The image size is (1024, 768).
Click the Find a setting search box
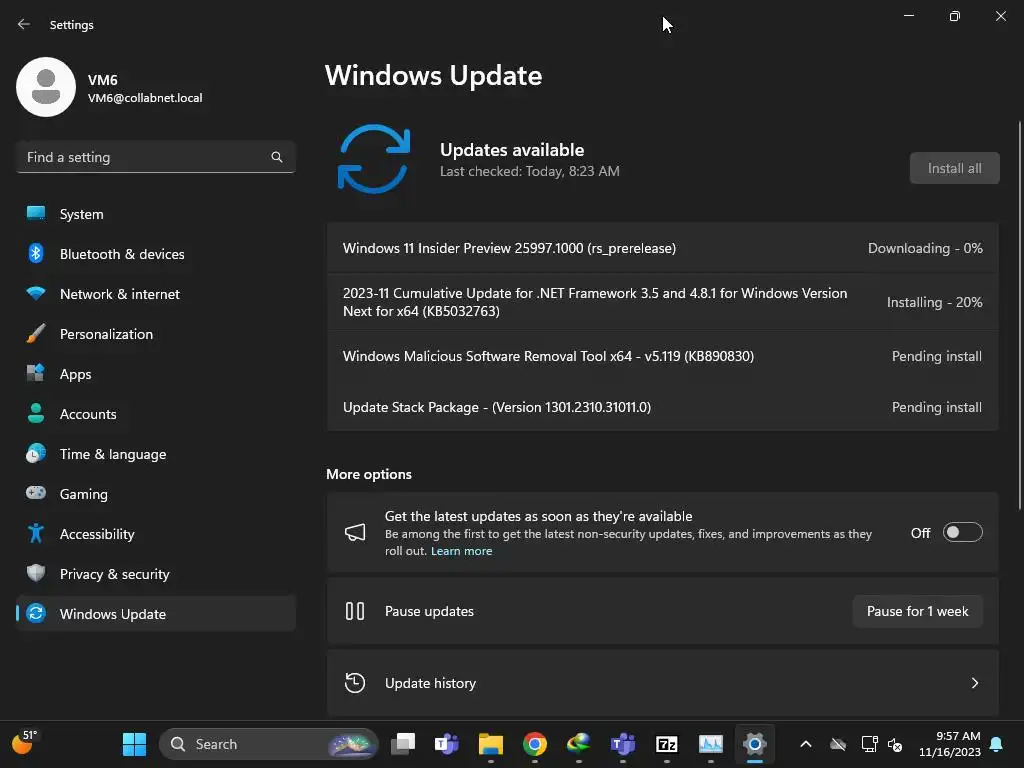(x=155, y=157)
